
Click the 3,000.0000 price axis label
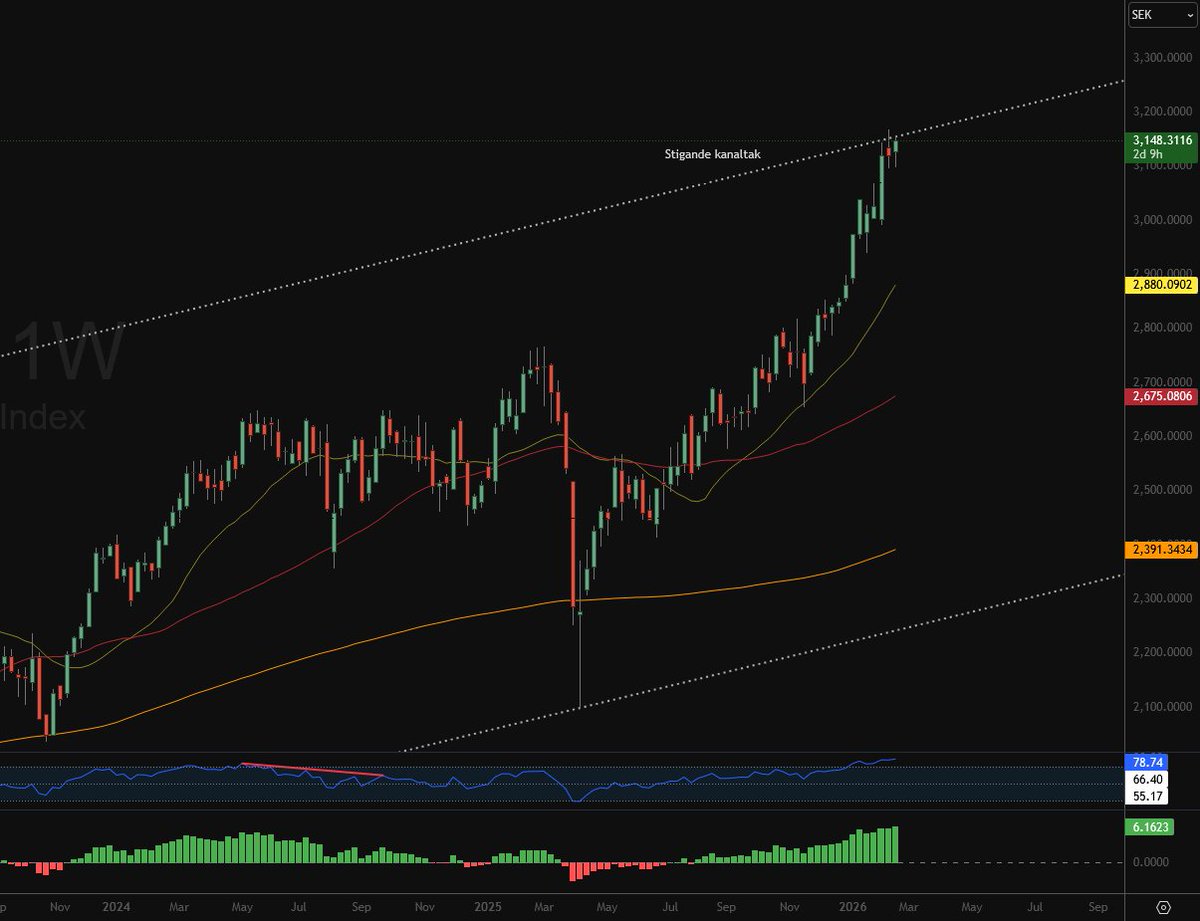[x=1162, y=220]
